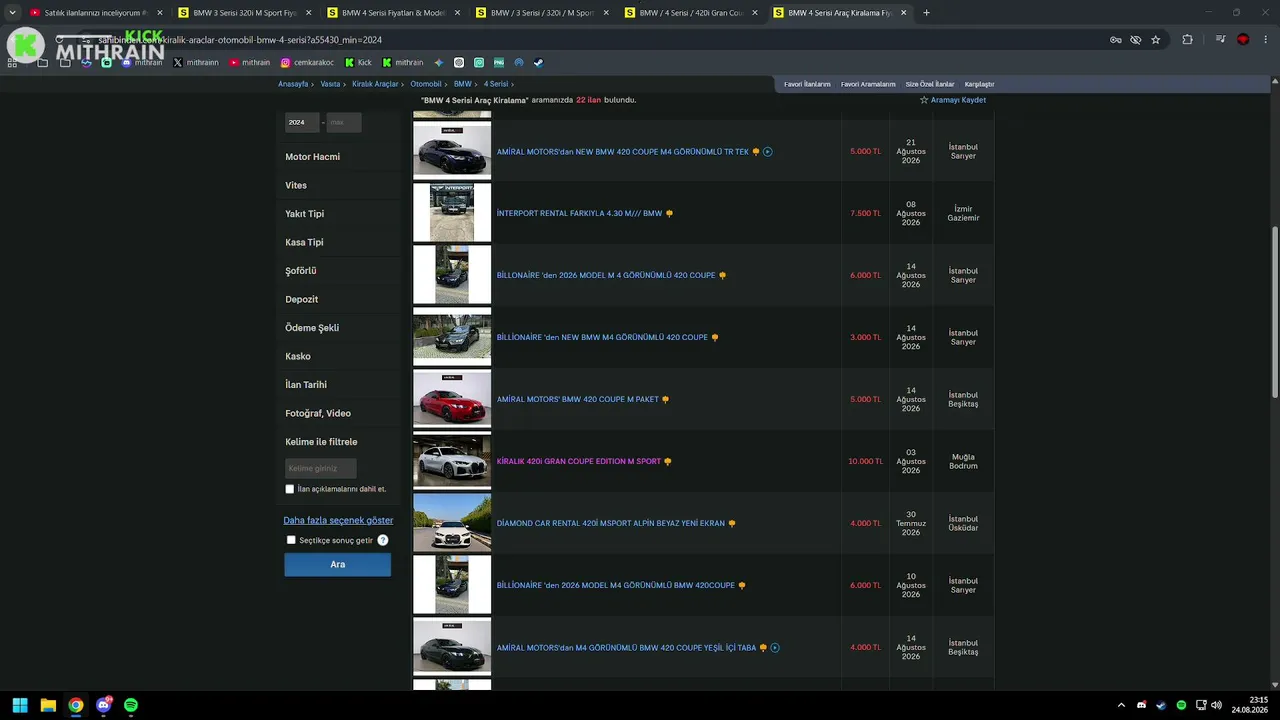
Task: Expand the Yakıt Tipi filter
Action: pyautogui.click(x=338, y=214)
